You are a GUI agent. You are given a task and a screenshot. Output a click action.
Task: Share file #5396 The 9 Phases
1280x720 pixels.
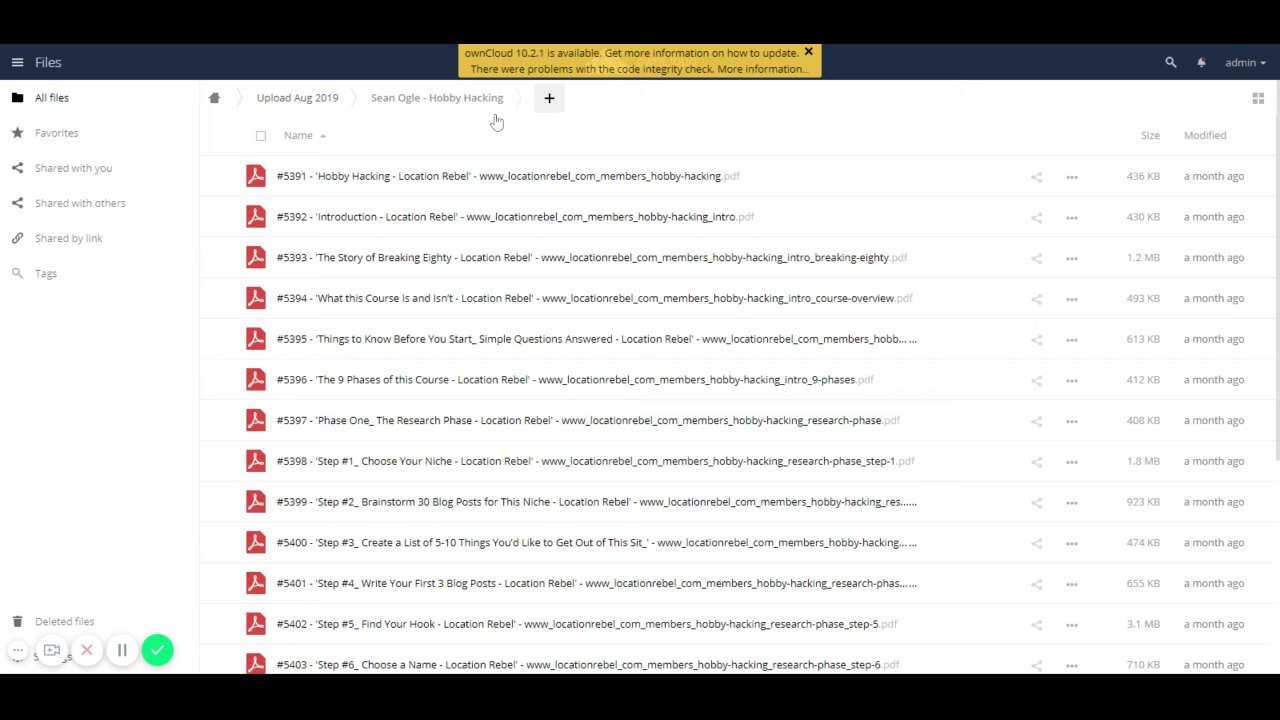pyautogui.click(x=1037, y=380)
